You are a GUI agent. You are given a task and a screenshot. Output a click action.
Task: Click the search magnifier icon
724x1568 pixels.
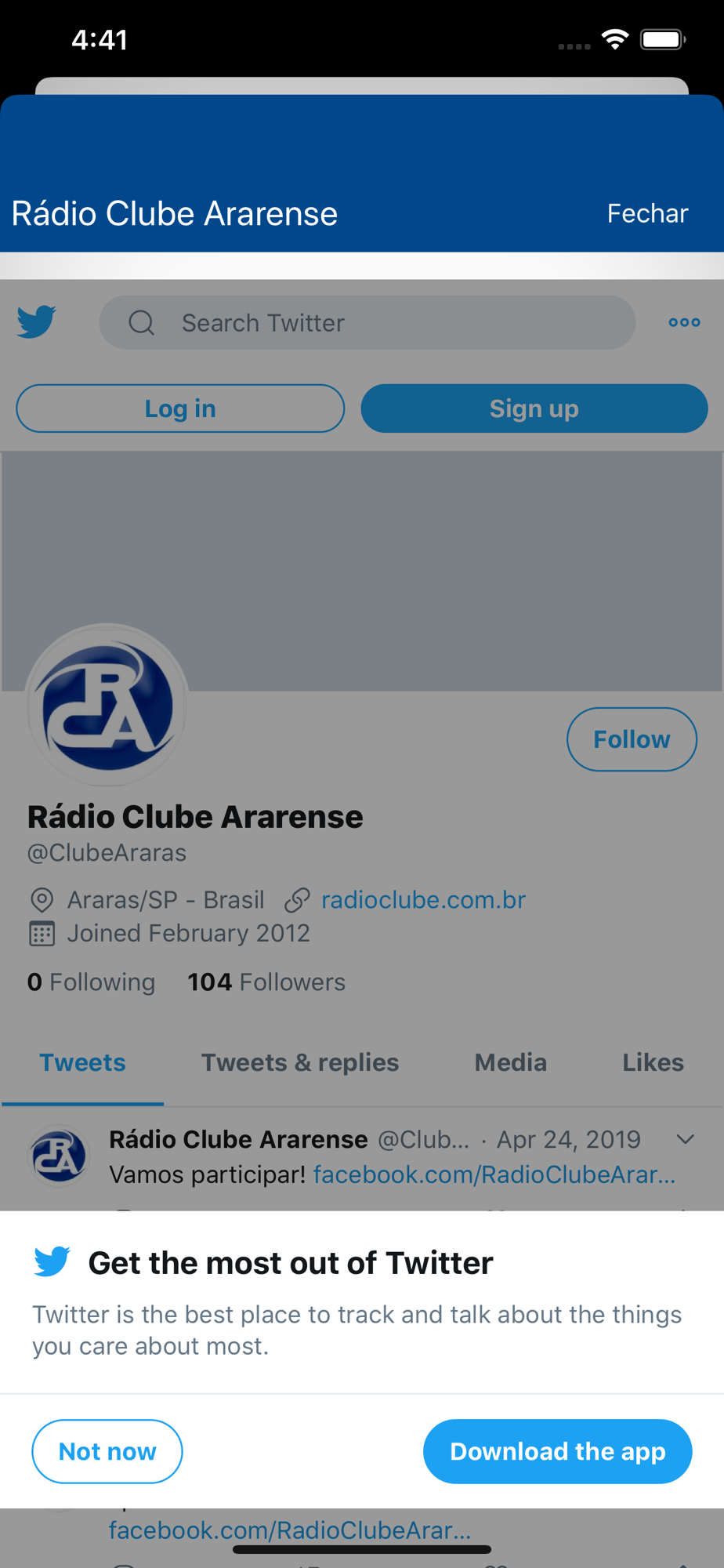142,322
